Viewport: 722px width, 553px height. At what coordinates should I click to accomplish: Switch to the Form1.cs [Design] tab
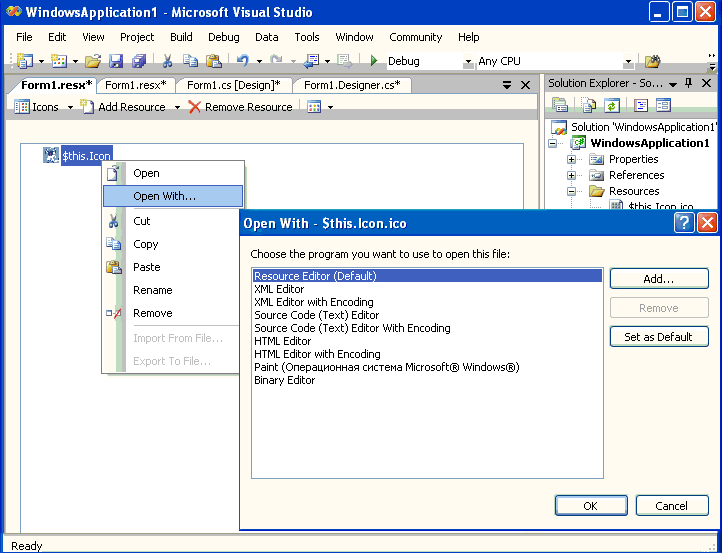234,85
